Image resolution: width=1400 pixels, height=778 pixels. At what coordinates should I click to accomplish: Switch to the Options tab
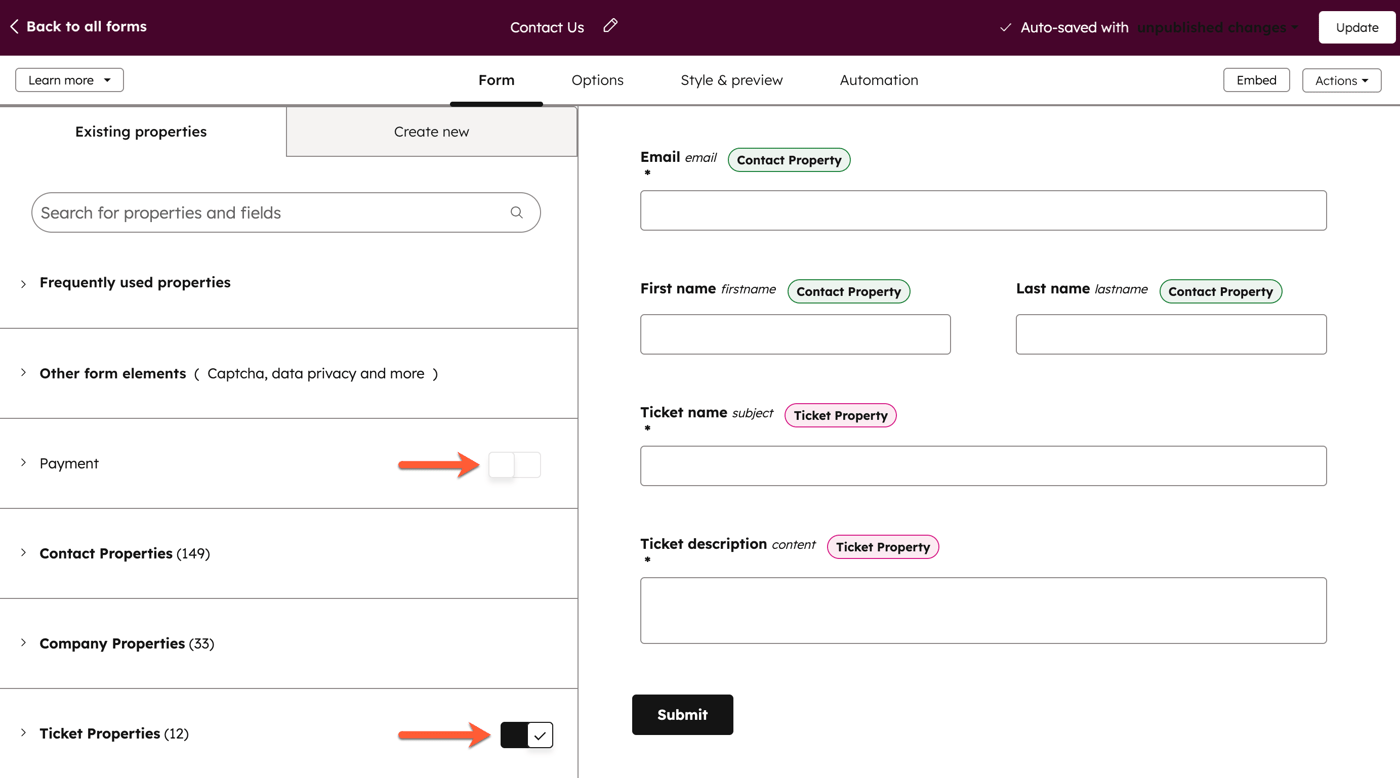tap(597, 80)
